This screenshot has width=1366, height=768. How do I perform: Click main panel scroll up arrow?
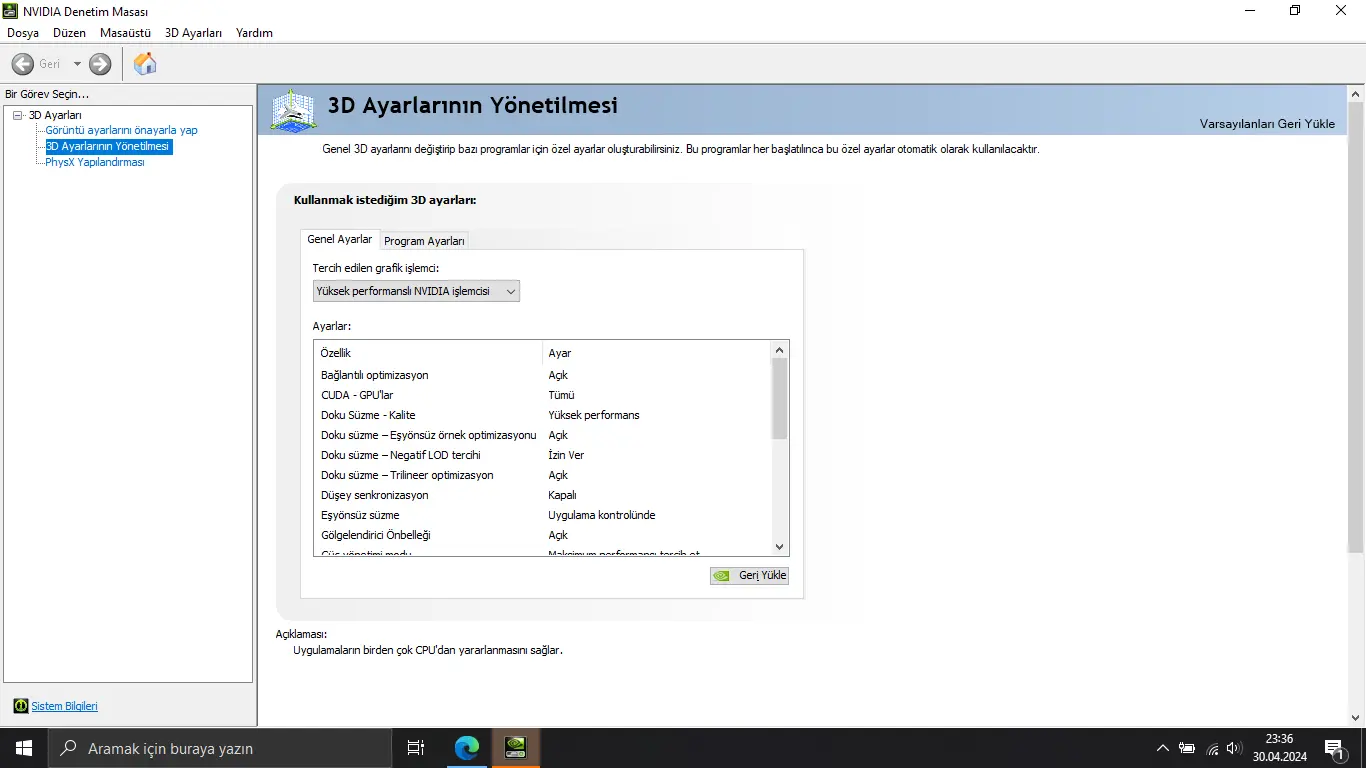pyautogui.click(x=1356, y=94)
